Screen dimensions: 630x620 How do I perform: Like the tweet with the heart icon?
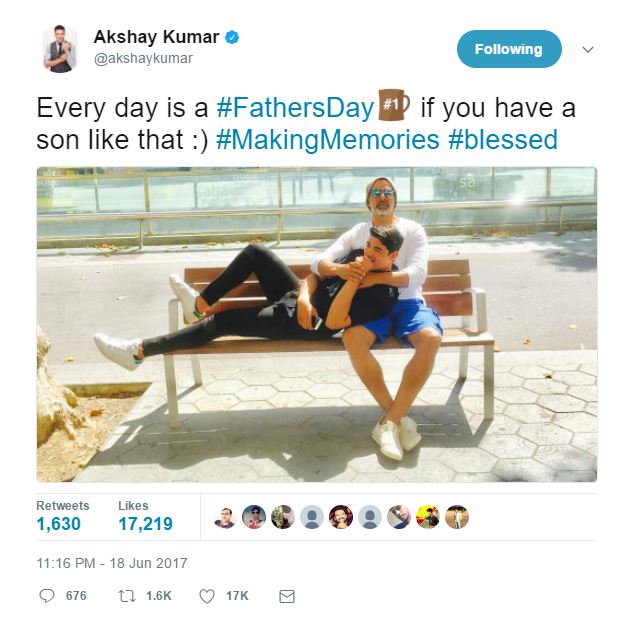(x=207, y=595)
